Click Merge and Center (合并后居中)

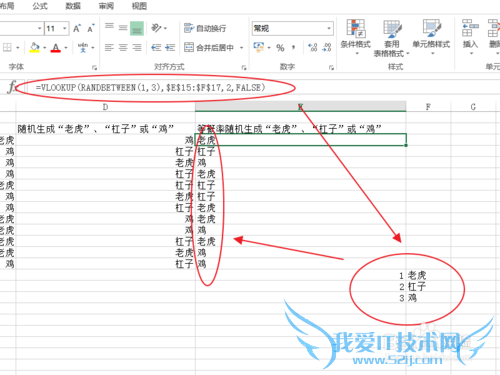[209, 48]
